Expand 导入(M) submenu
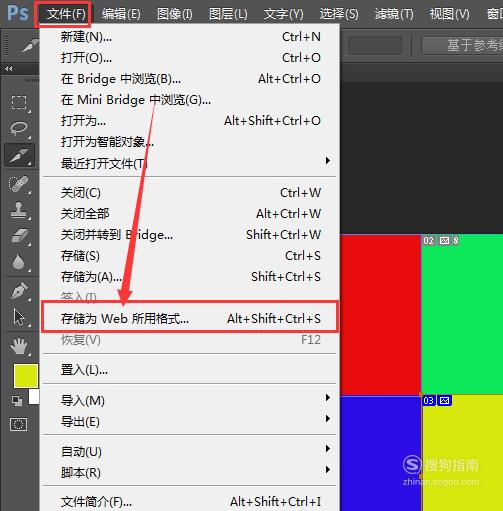Viewport: 503px width, 511px height. (x=190, y=400)
